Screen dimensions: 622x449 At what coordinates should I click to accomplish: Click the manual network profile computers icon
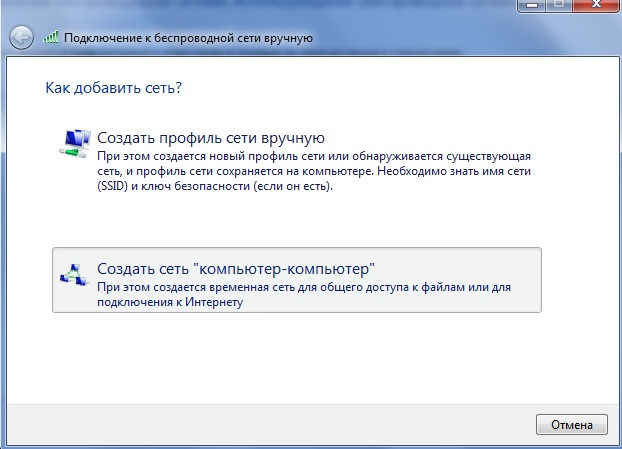pos(75,143)
